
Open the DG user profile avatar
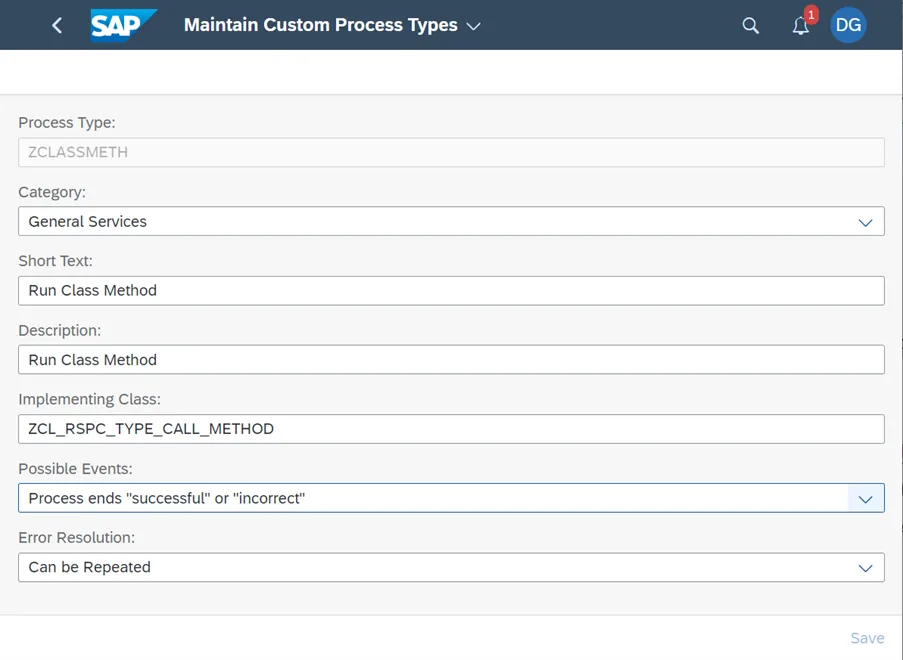click(x=848, y=25)
